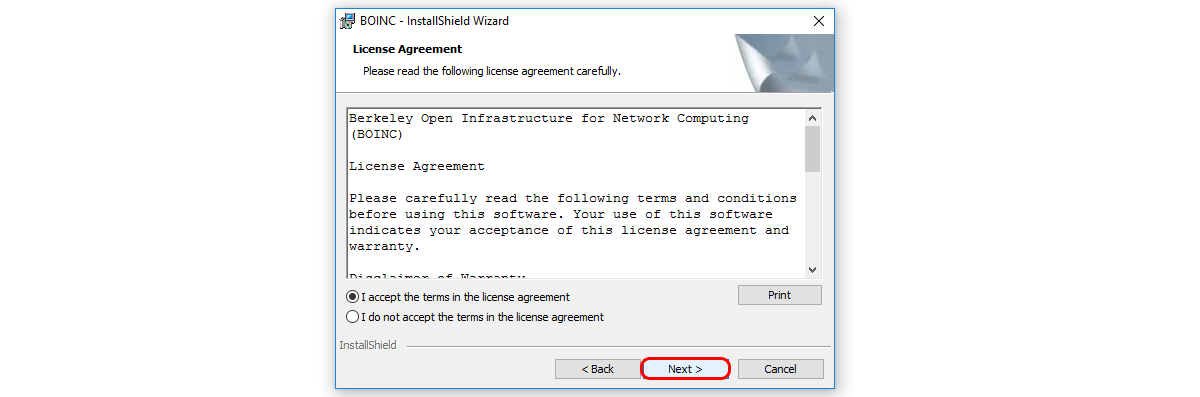Continue with the 'Next >' button
Viewport: 1200px width, 397px height.
pyautogui.click(x=685, y=369)
